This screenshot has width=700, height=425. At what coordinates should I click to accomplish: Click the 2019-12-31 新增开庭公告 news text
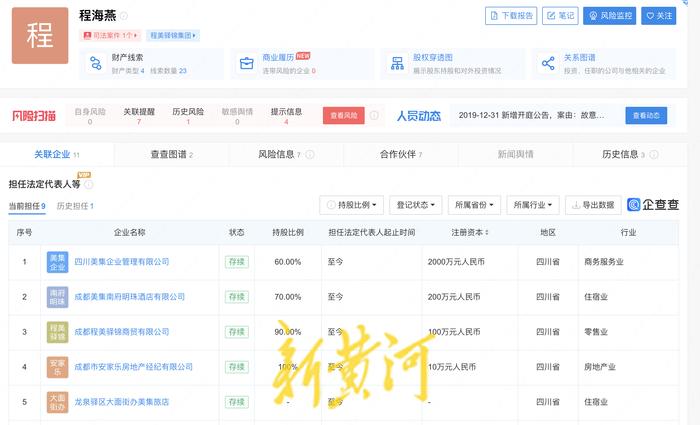click(531, 116)
